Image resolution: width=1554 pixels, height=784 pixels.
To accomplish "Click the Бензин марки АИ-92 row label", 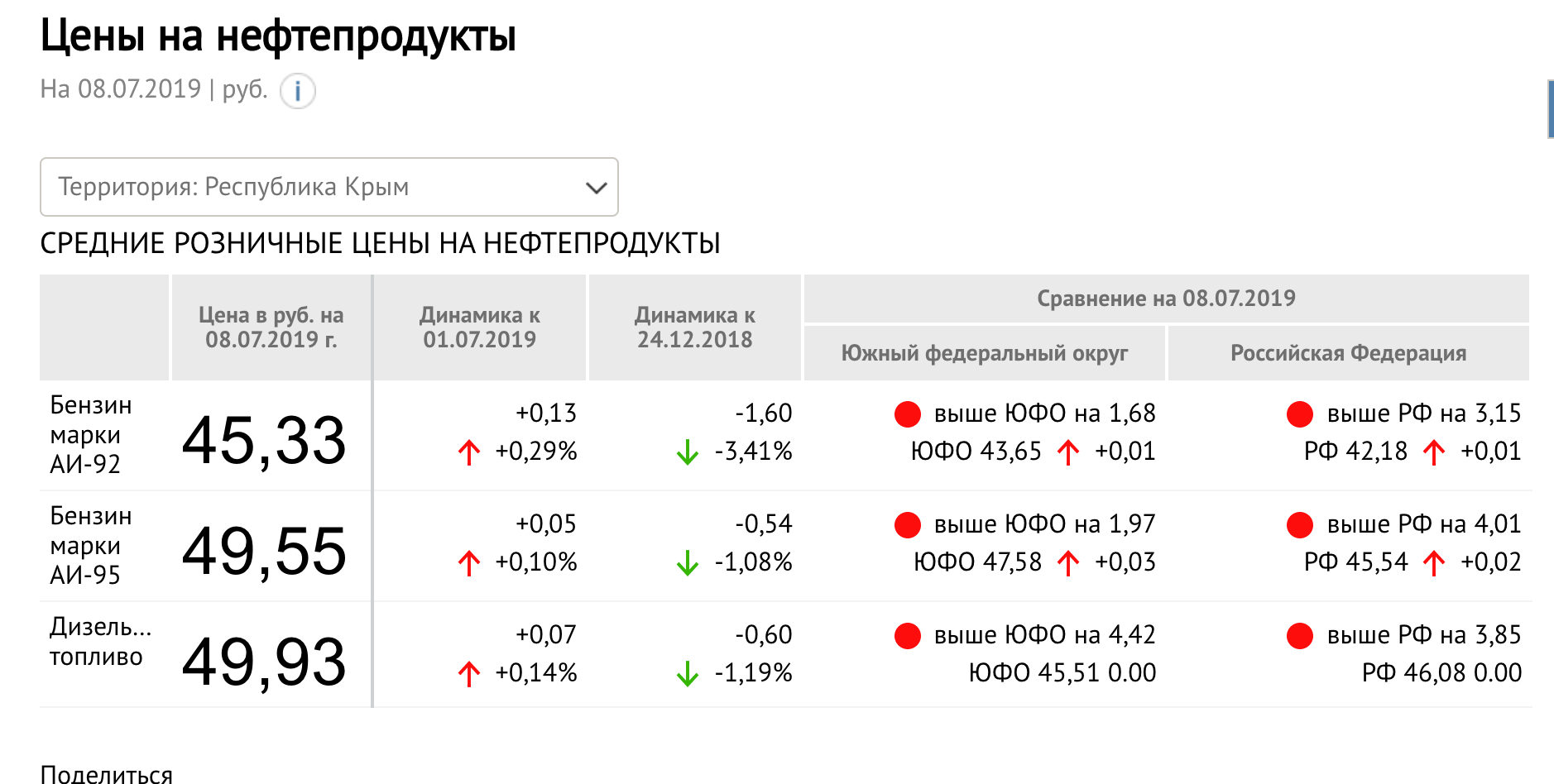I will (91, 434).
